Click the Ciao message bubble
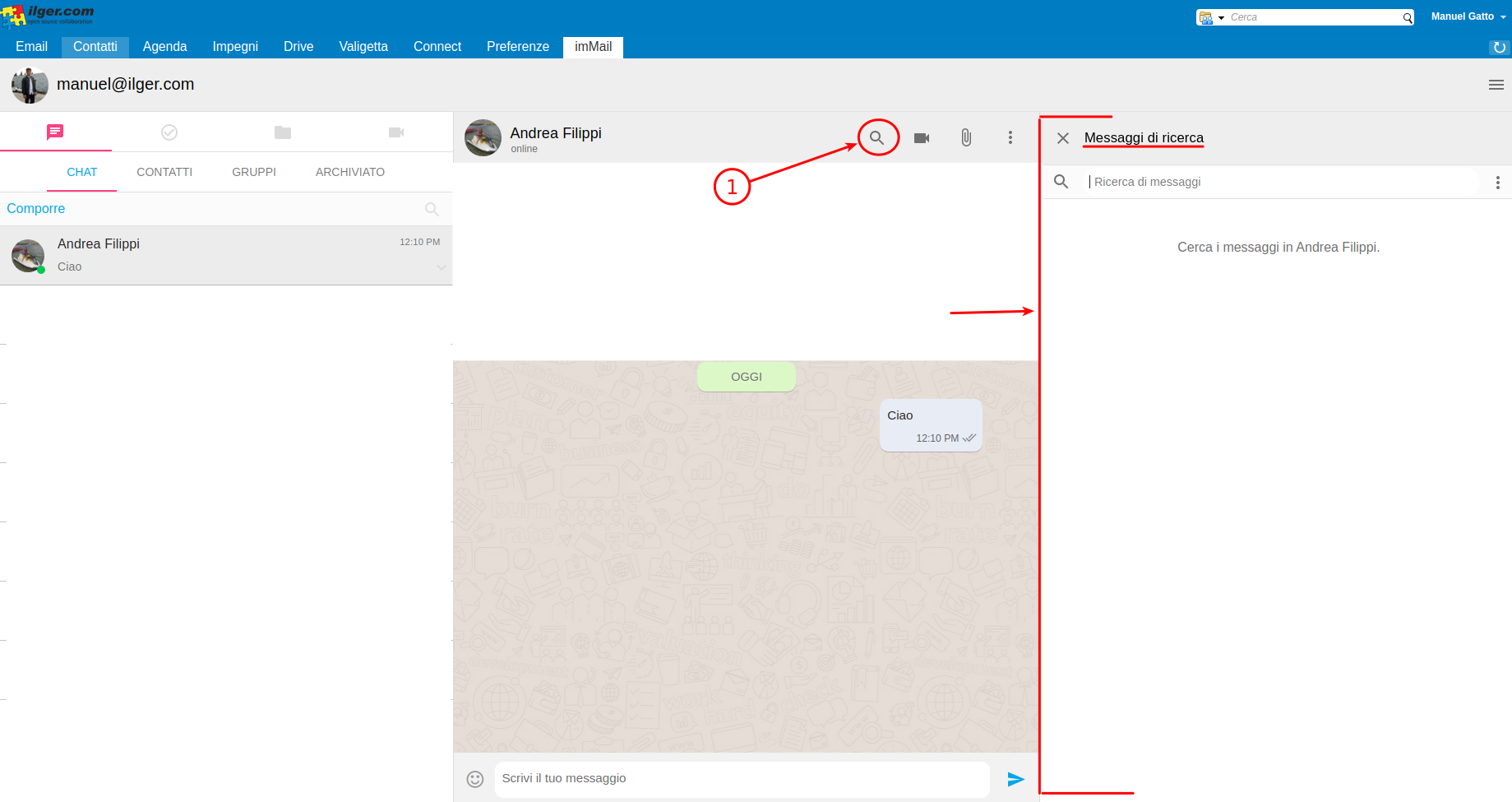 931,425
